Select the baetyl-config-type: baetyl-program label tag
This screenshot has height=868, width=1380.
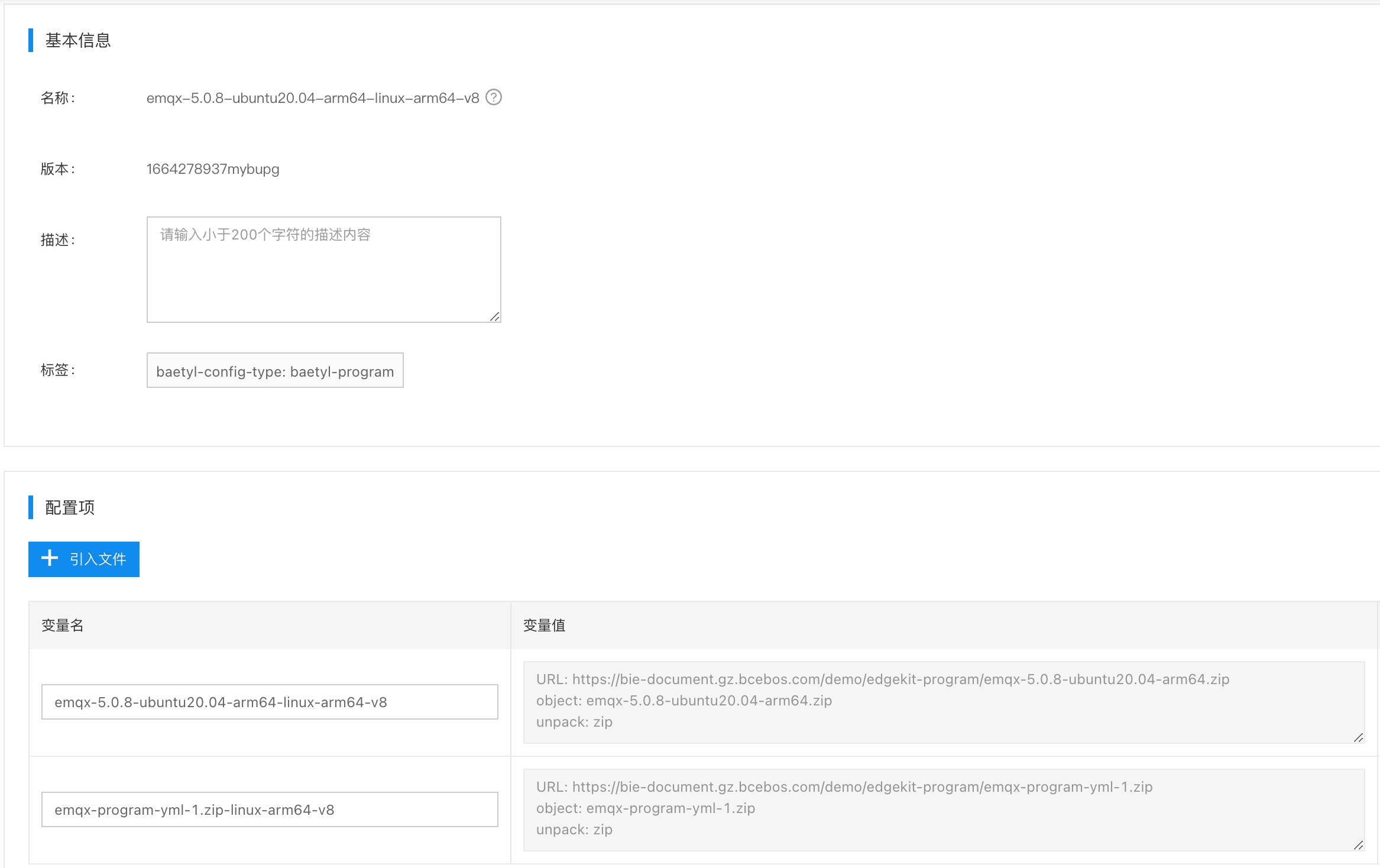point(275,371)
